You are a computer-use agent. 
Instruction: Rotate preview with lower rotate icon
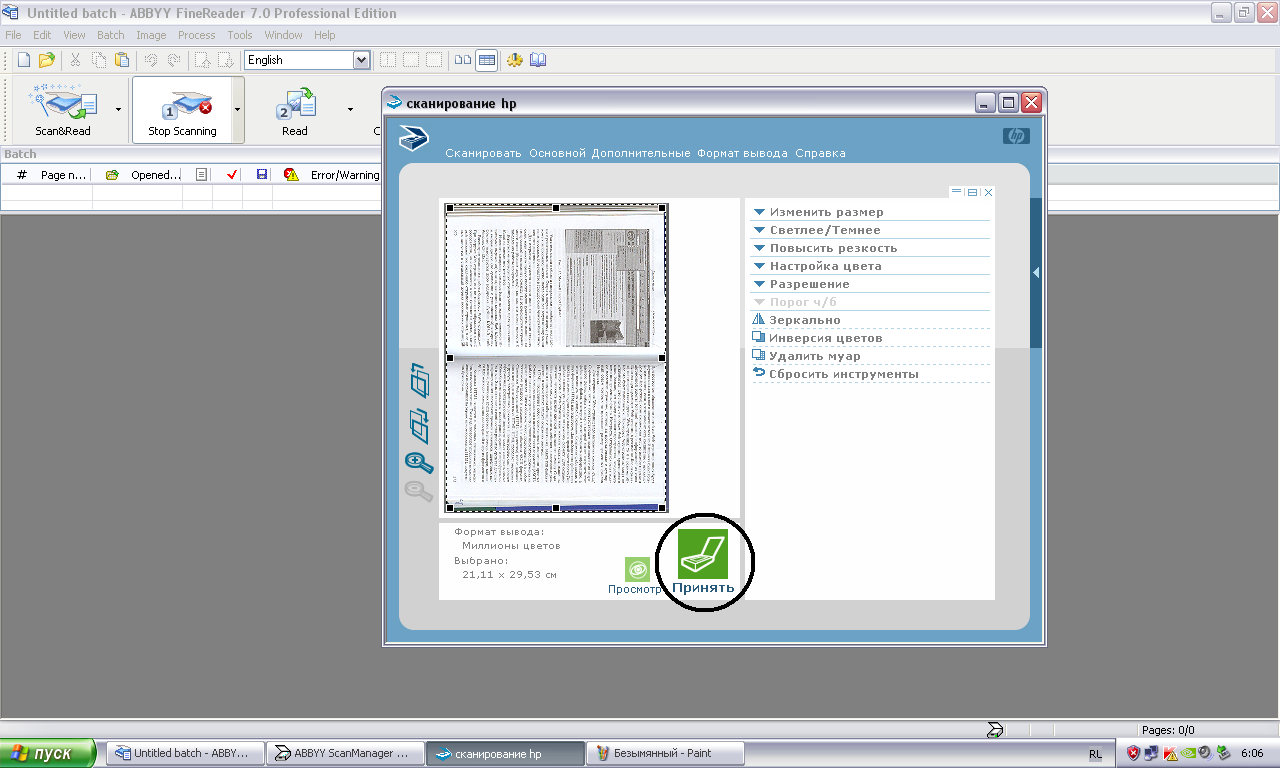tap(419, 425)
